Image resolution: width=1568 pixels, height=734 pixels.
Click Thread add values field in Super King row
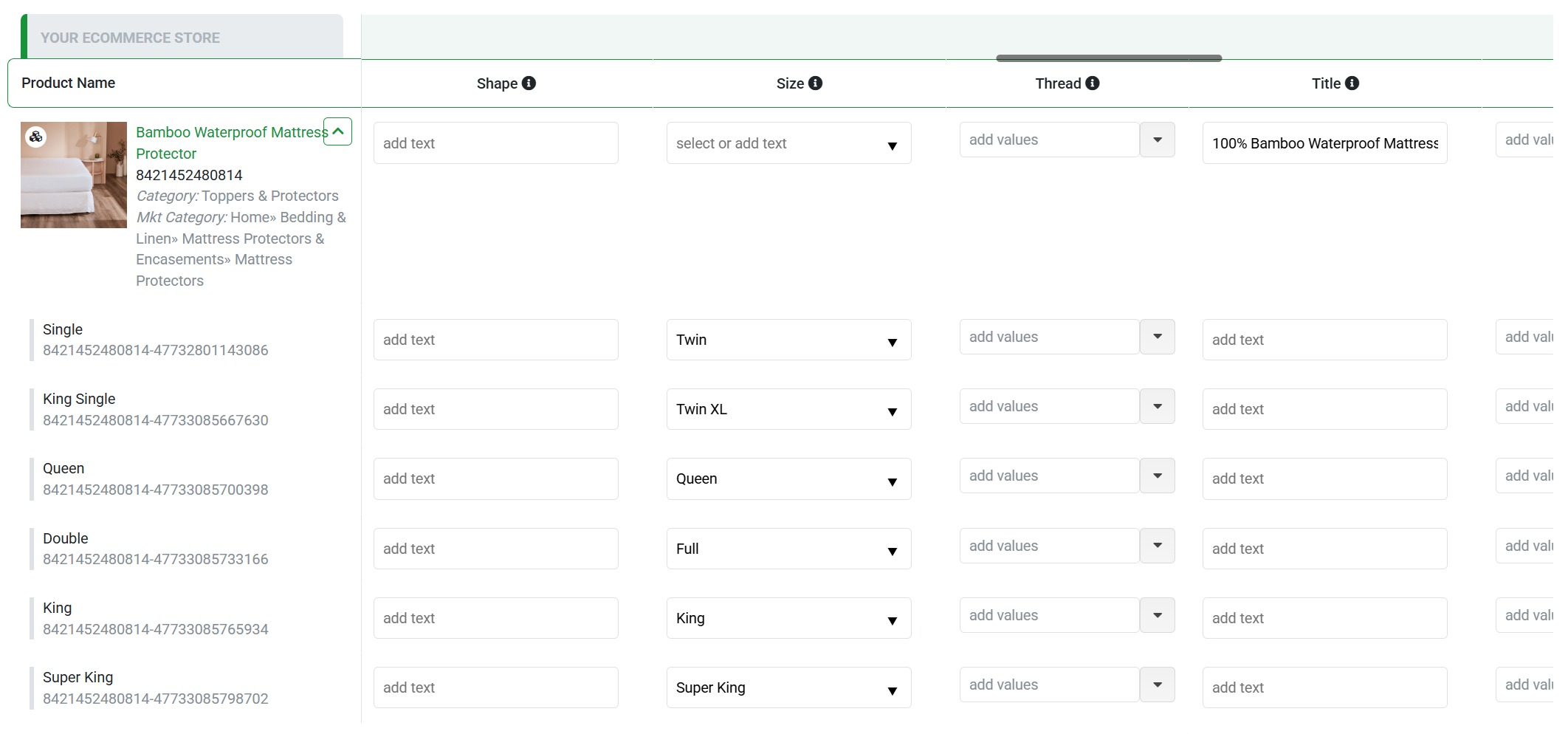(x=1049, y=685)
